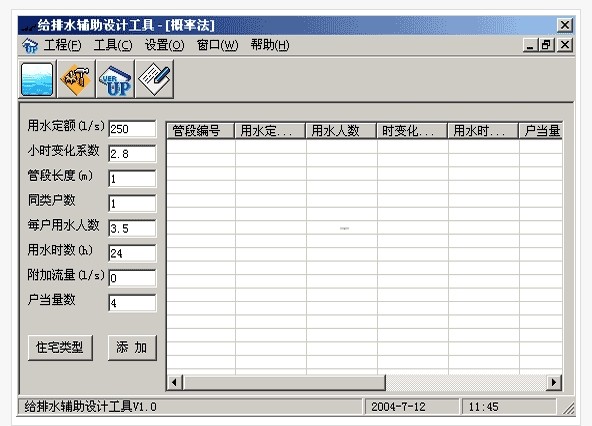This screenshot has width=592, height=426.
Task: Open the 帮助(H) menu
Action: pos(270,45)
